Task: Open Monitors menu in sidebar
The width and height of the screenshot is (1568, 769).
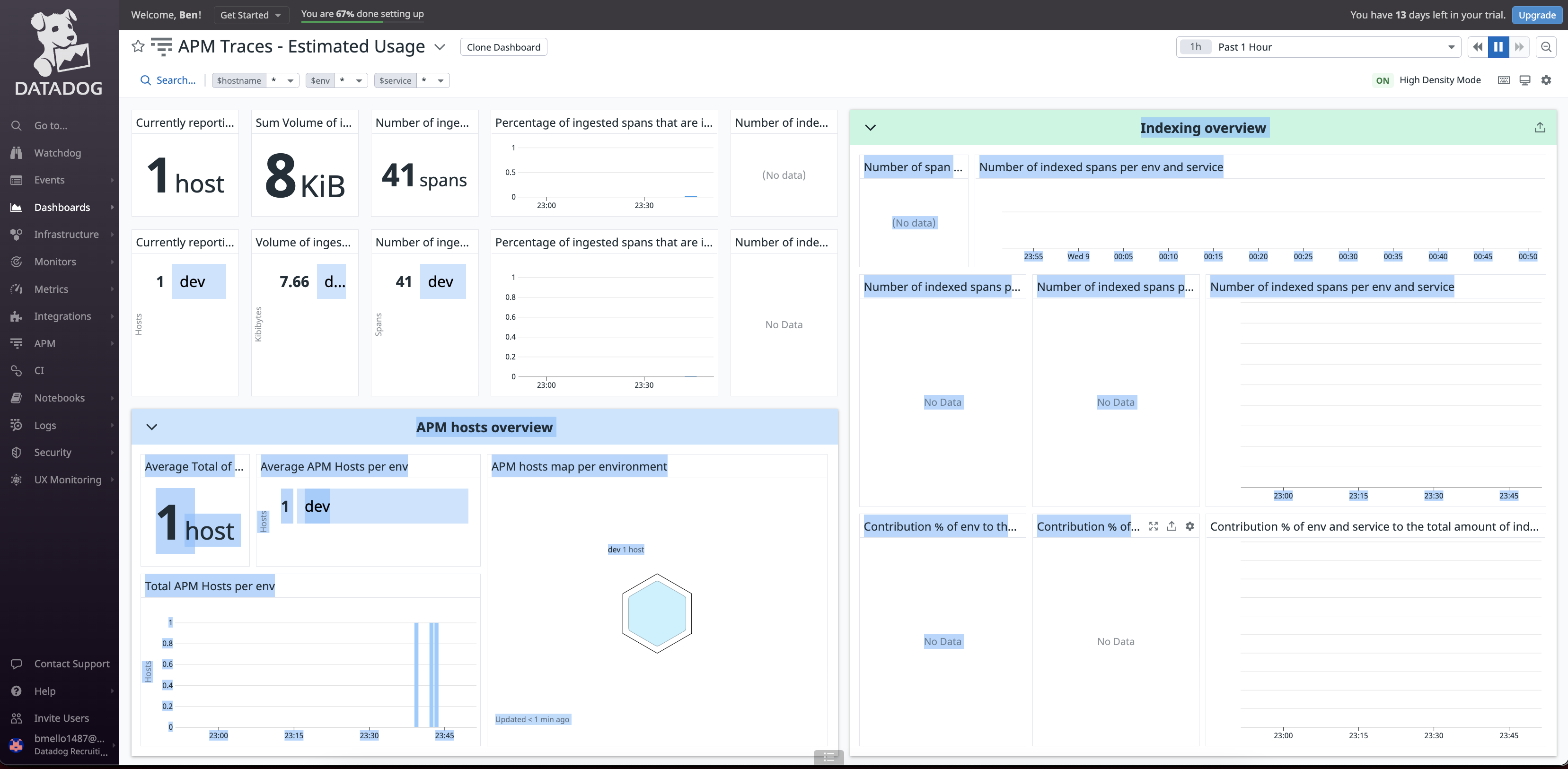Action: click(x=55, y=262)
